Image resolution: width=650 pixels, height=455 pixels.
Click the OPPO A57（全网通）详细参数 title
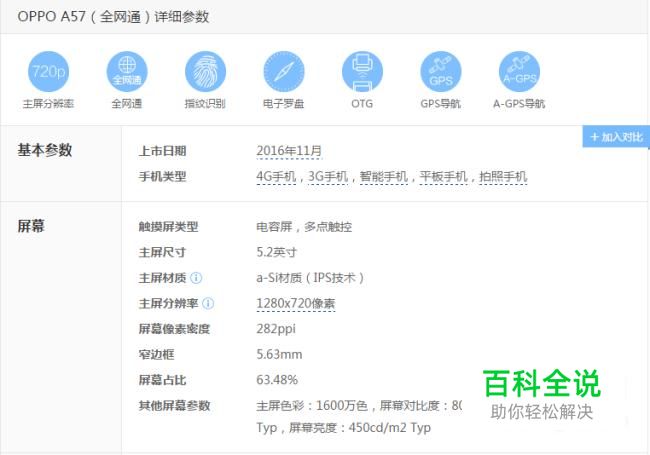(x=113, y=17)
